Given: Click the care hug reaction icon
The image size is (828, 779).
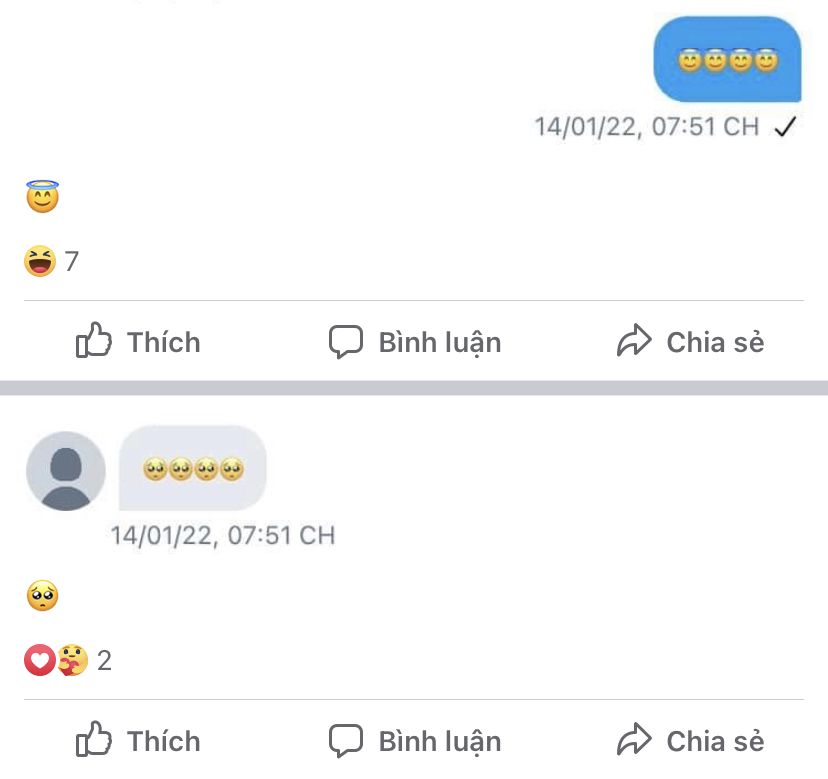Looking at the screenshot, I should [x=72, y=660].
